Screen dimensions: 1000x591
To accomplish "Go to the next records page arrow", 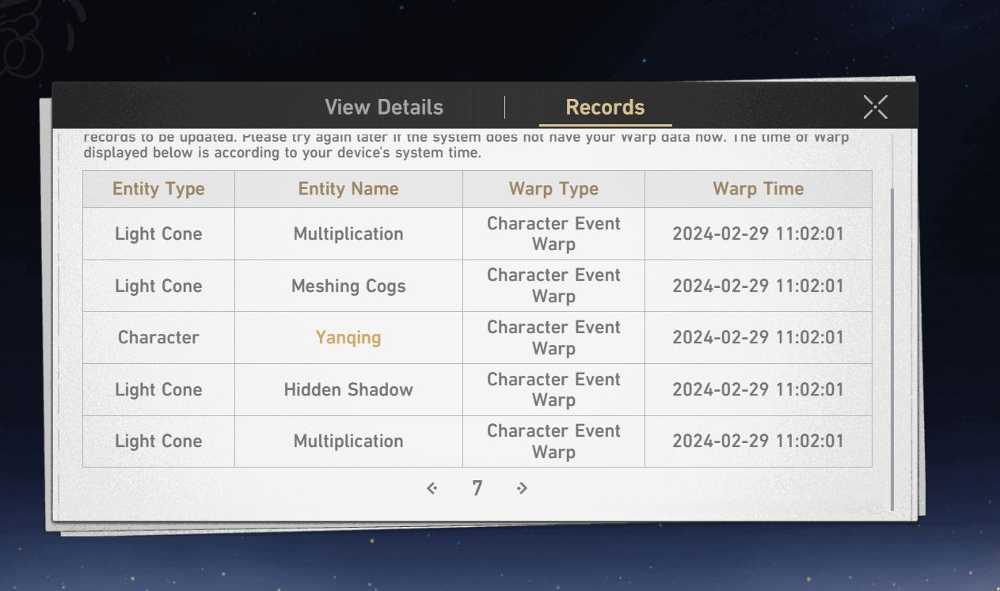I will 522,488.
